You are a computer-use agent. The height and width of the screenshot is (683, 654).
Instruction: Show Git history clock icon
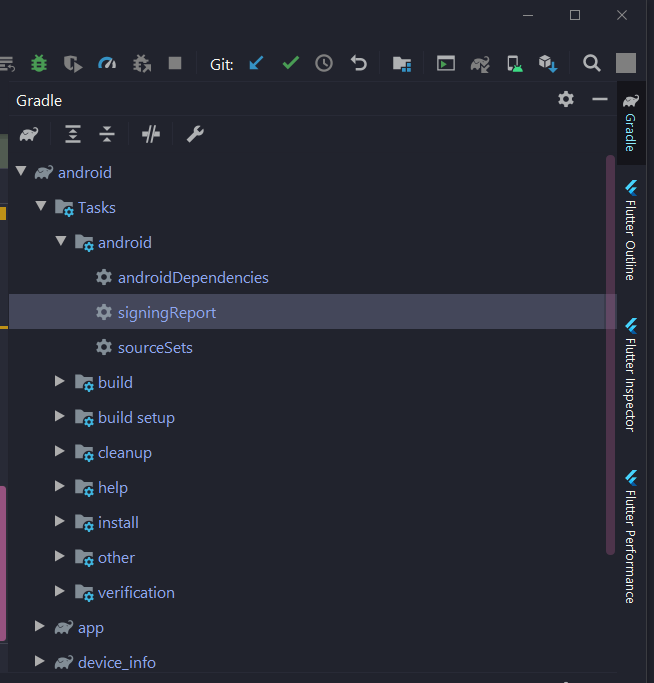[x=324, y=63]
